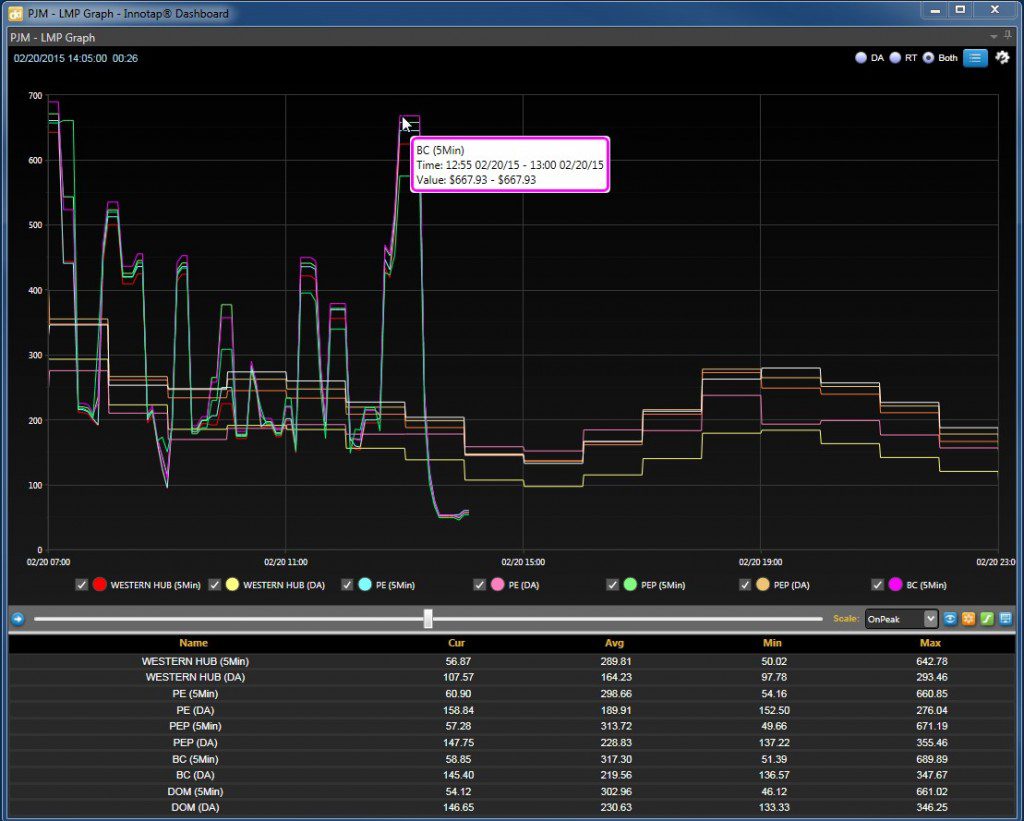This screenshot has width=1024, height=821.
Task: Click the yellow WESTERN HUB (DA) color swatch
Action: (232, 585)
